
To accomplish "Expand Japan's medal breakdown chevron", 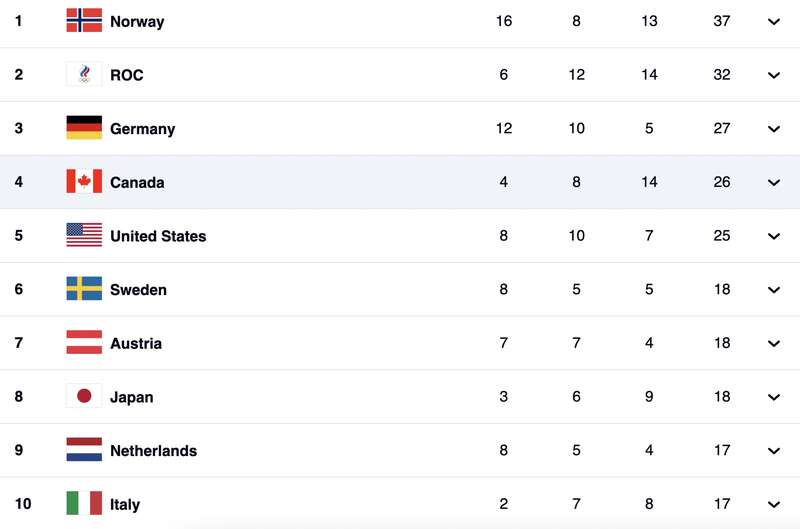I will pyautogui.click(x=773, y=397).
